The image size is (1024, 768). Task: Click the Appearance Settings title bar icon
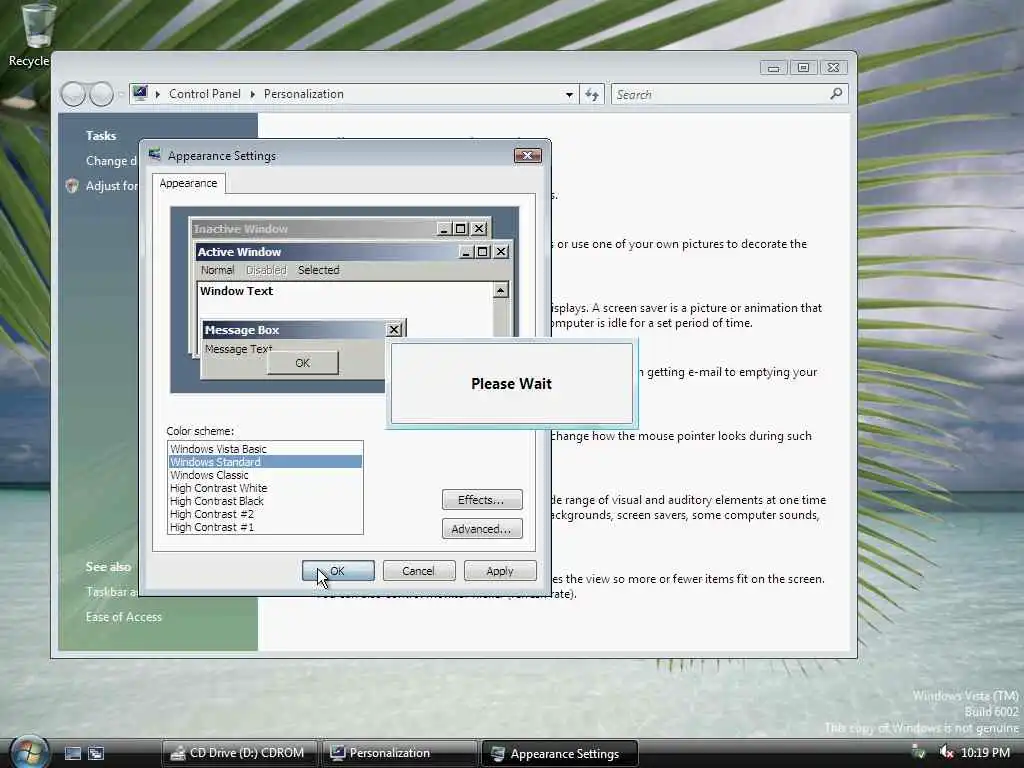(155, 155)
